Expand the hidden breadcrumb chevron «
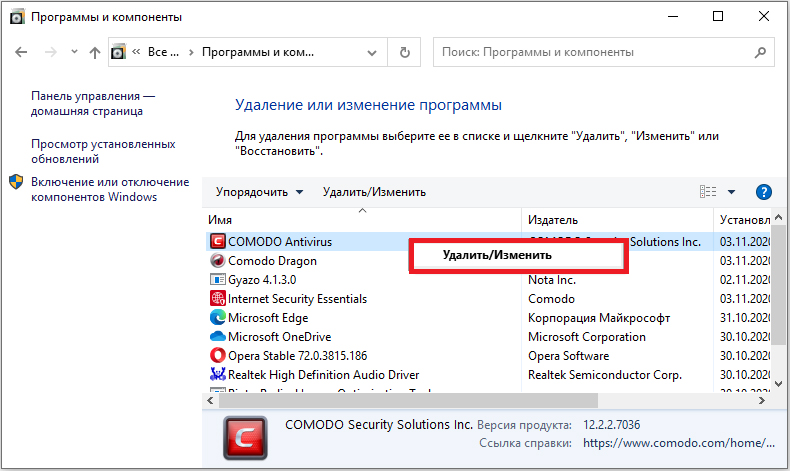The width and height of the screenshot is (790, 471). (x=136, y=51)
